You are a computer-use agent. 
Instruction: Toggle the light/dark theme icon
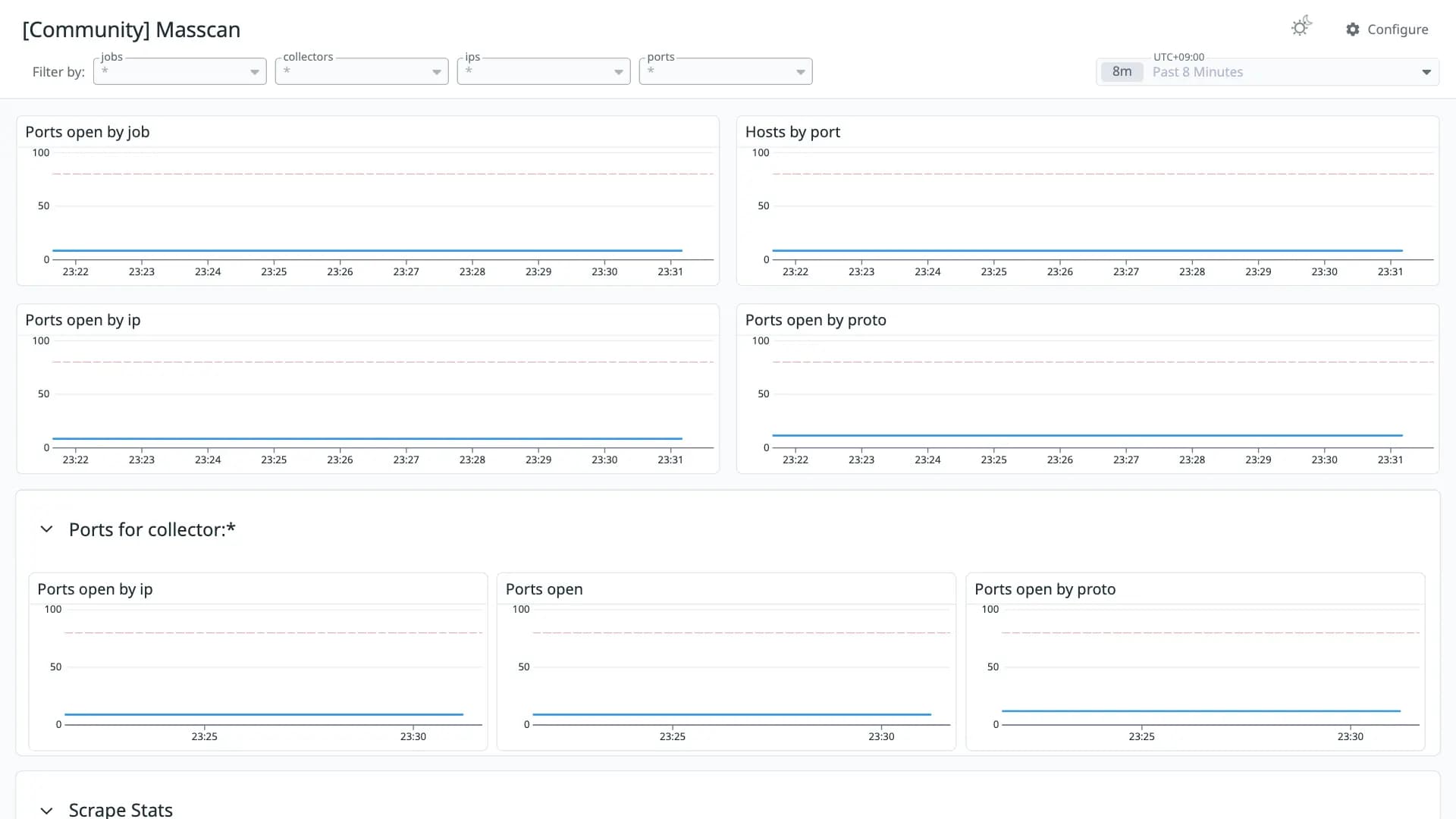coord(1301,27)
